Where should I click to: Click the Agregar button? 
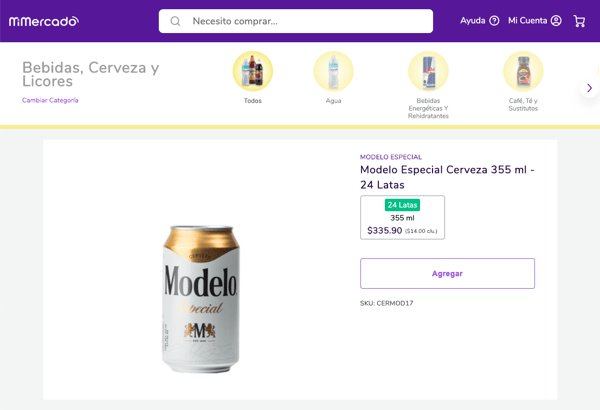pos(447,273)
